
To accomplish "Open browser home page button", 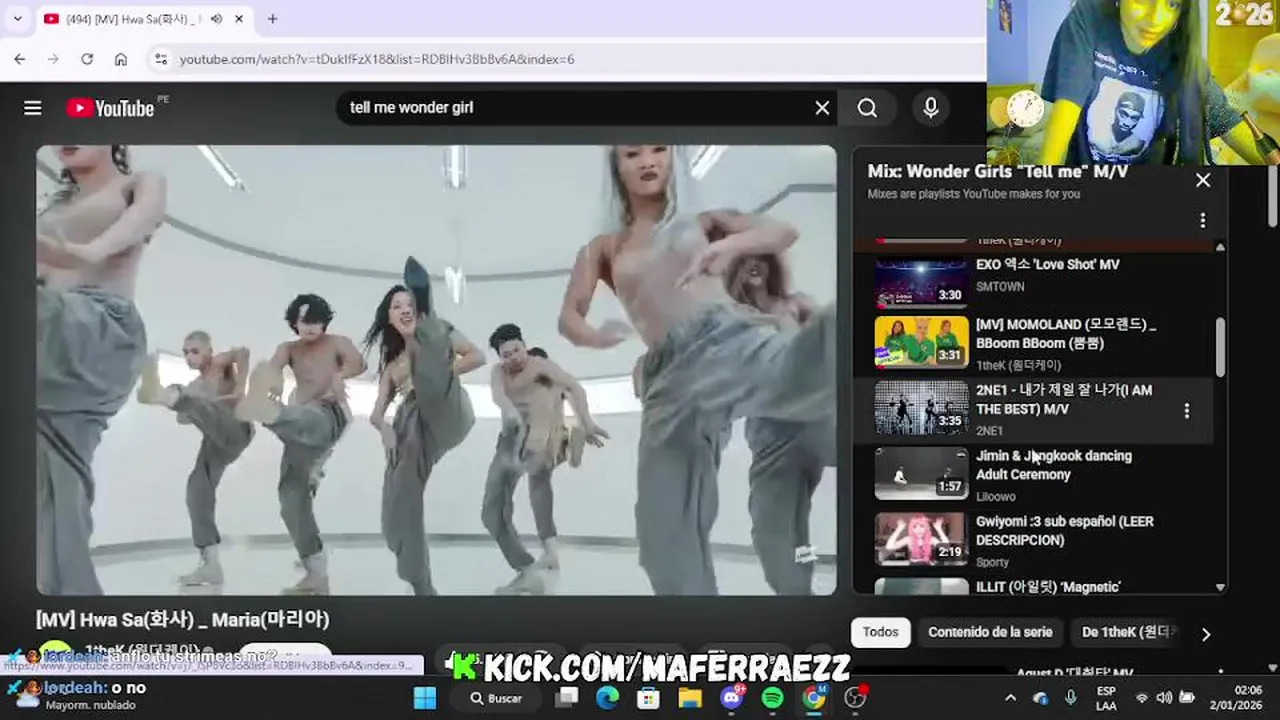I will pyautogui.click(x=121, y=59).
